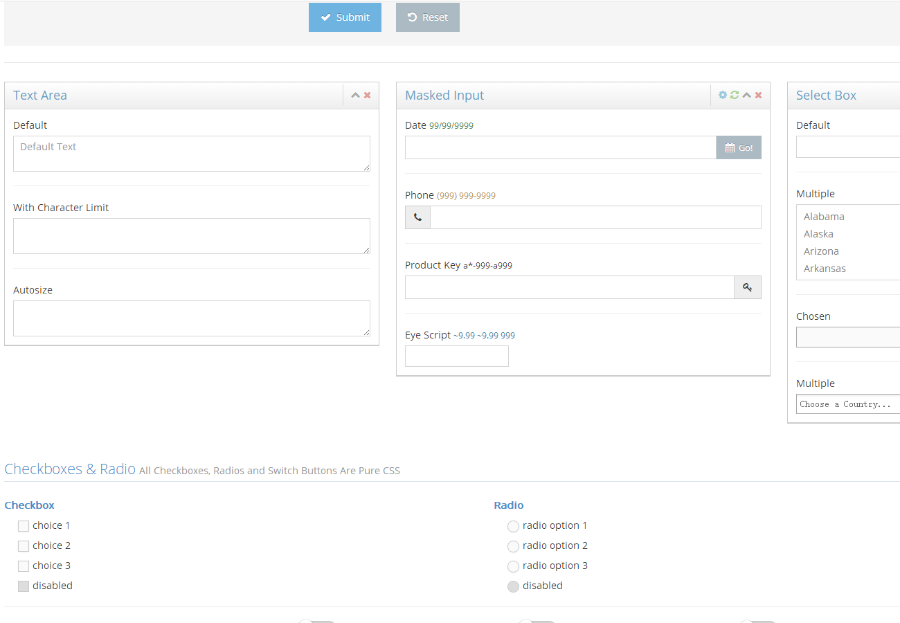The image size is (900, 623).
Task: Focus the Date masked input
Action: [x=561, y=148]
